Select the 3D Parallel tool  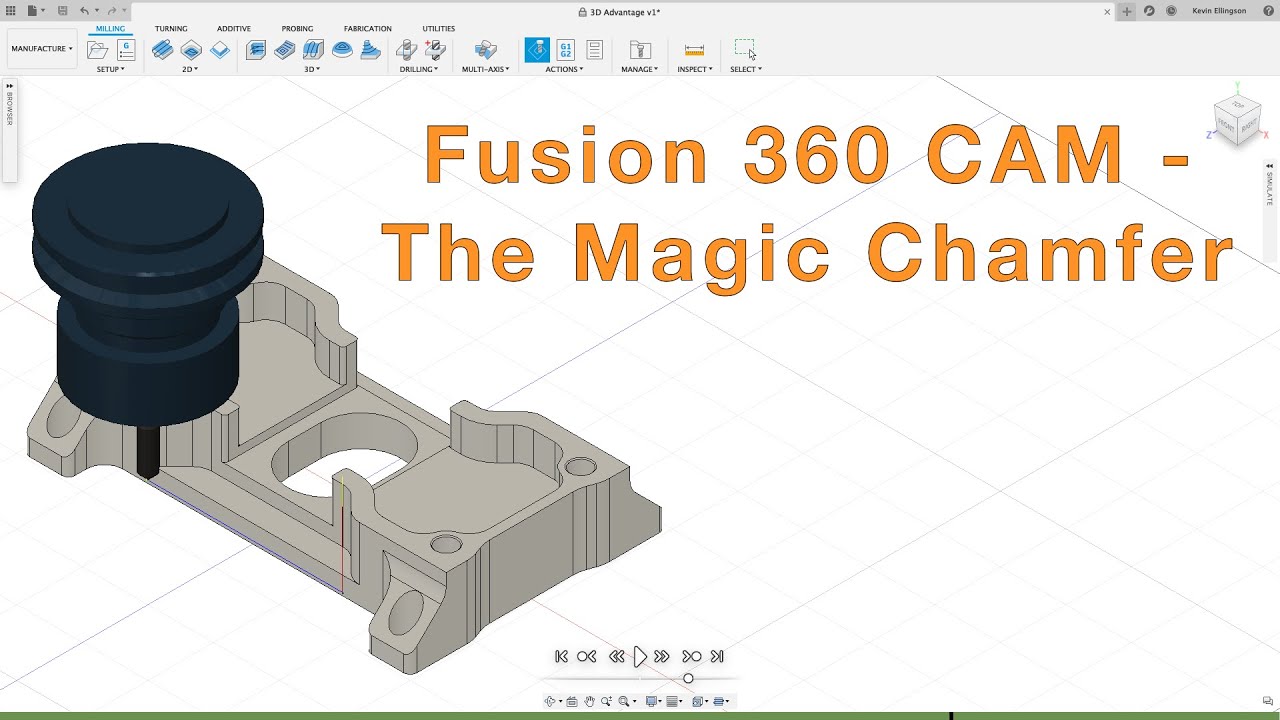click(313, 49)
